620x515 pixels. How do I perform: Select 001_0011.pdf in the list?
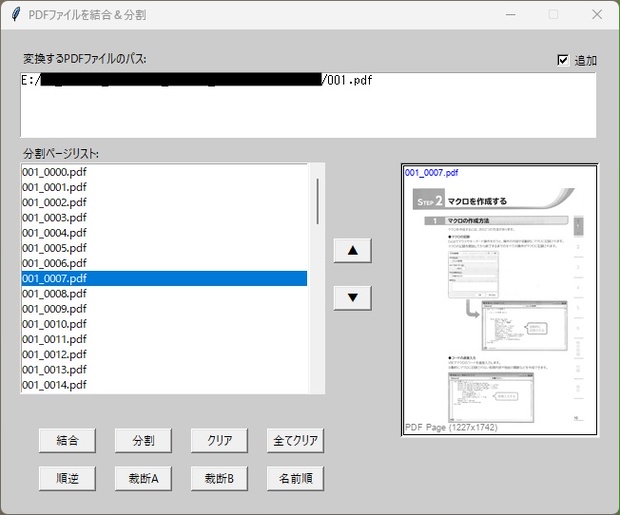(x=164, y=339)
